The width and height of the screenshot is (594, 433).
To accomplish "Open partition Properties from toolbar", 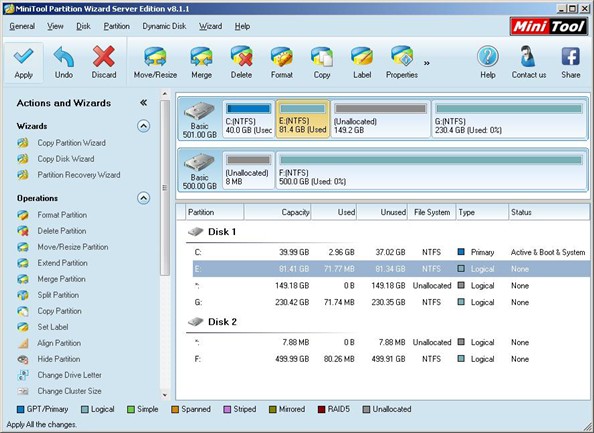I will click(402, 63).
